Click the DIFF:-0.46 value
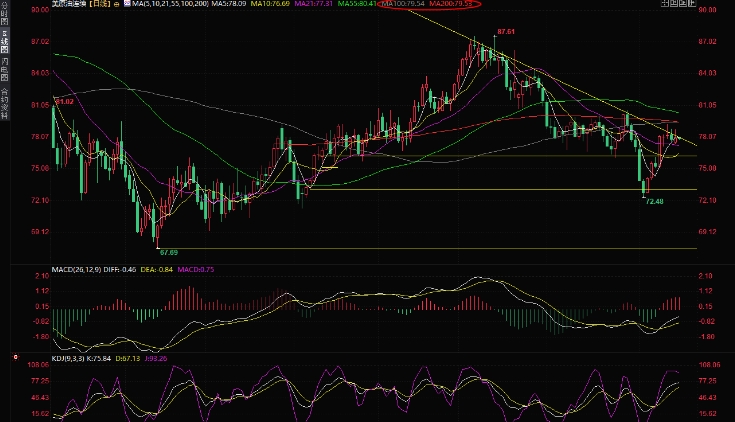 120,270
